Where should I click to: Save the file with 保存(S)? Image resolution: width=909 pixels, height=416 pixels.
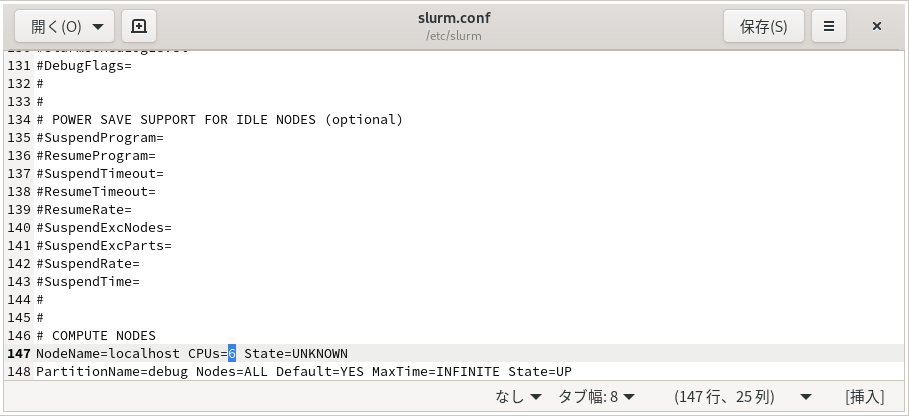coord(763,26)
